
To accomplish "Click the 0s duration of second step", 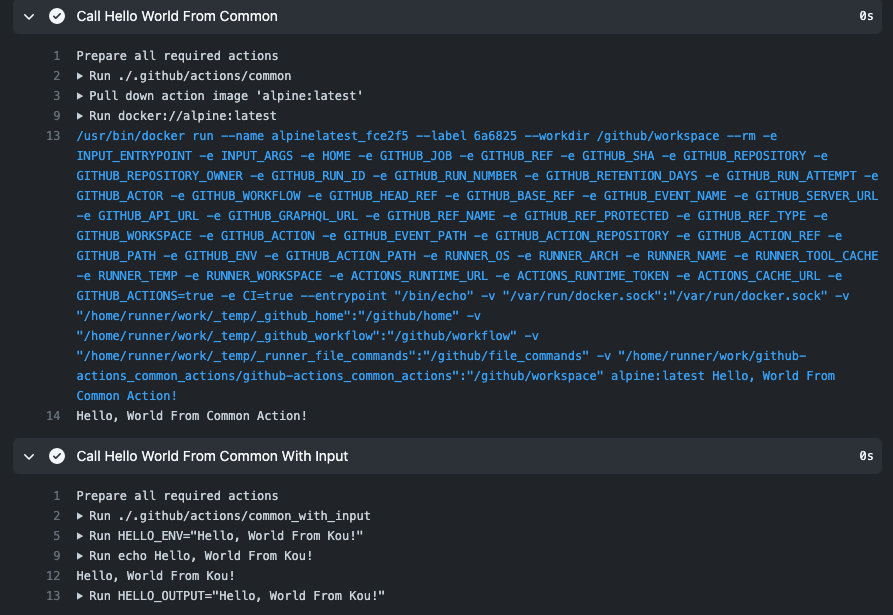I will pos(866,456).
